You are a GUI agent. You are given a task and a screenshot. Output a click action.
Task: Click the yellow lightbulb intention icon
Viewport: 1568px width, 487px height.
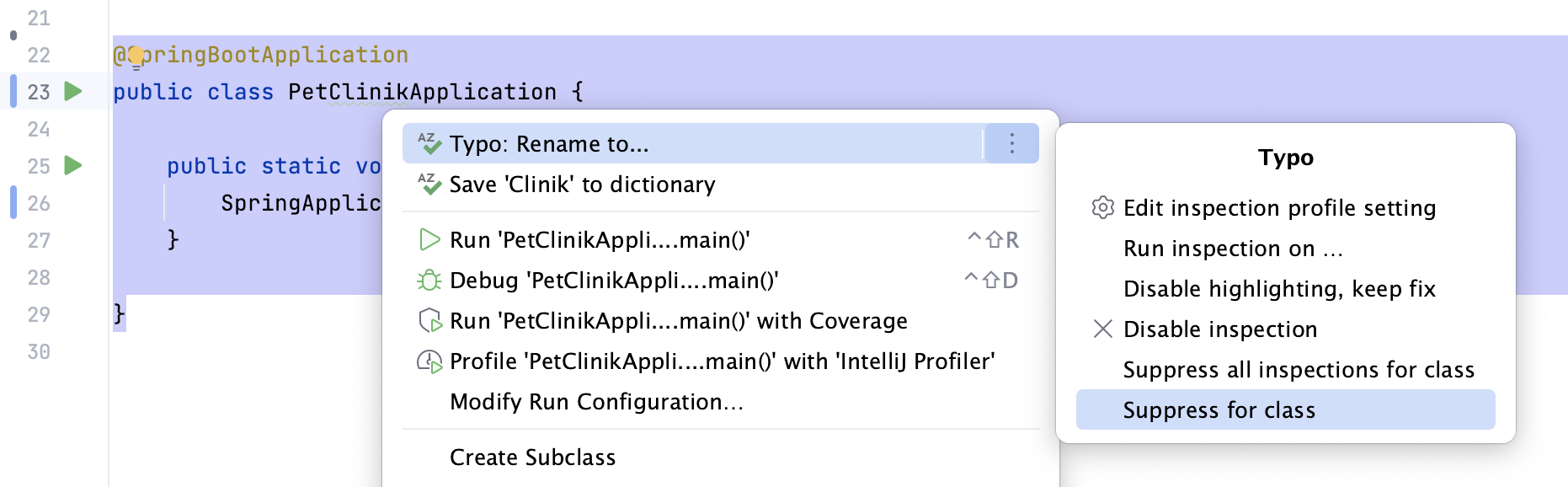(x=136, y=57)
